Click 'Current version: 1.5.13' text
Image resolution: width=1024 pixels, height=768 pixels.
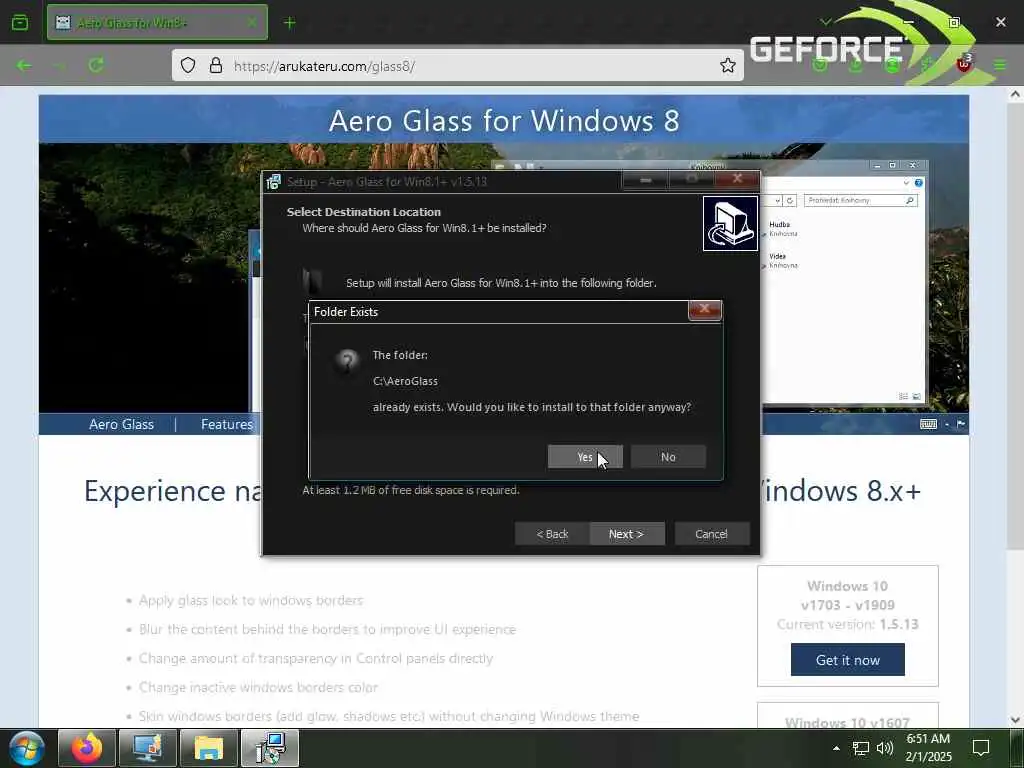pyautogui.click(x=847, y=624)
